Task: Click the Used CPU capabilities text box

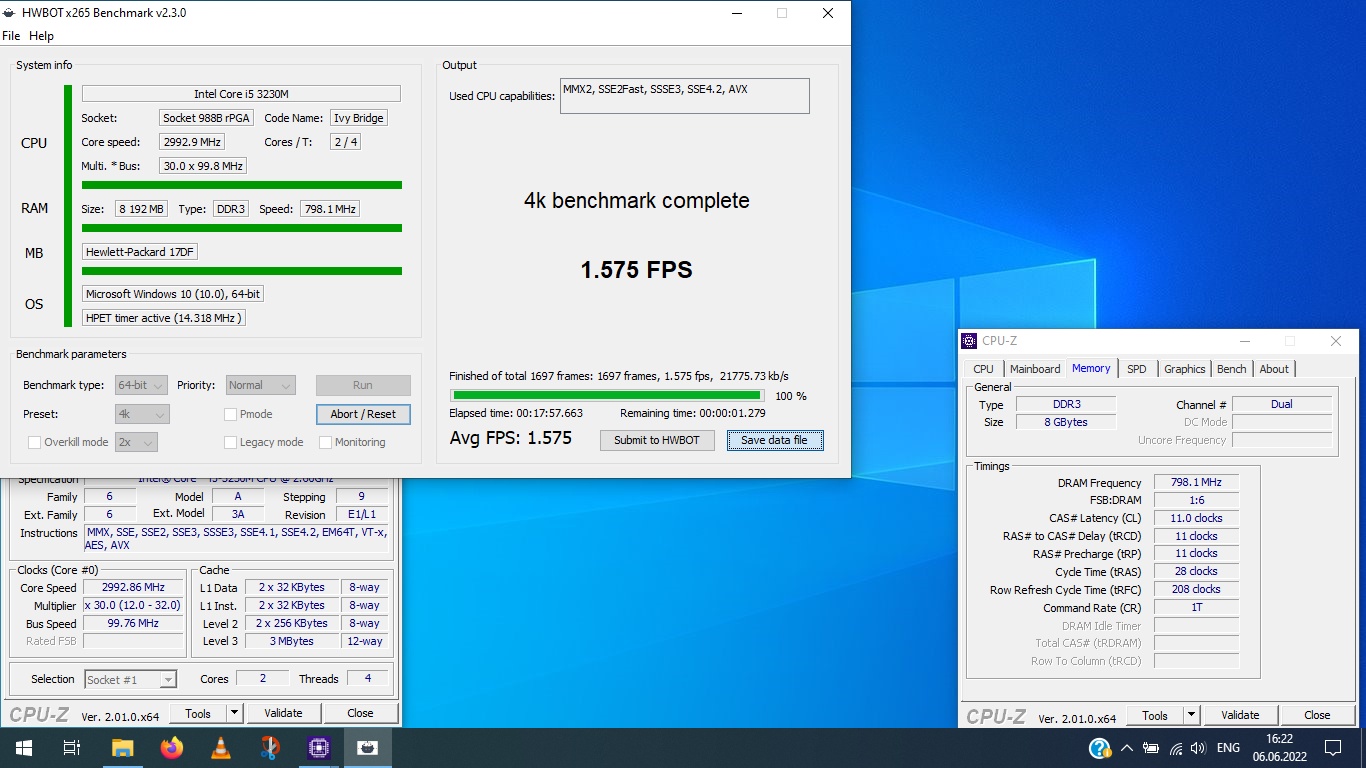Action: pyautogui.click(x=685, y=96)
